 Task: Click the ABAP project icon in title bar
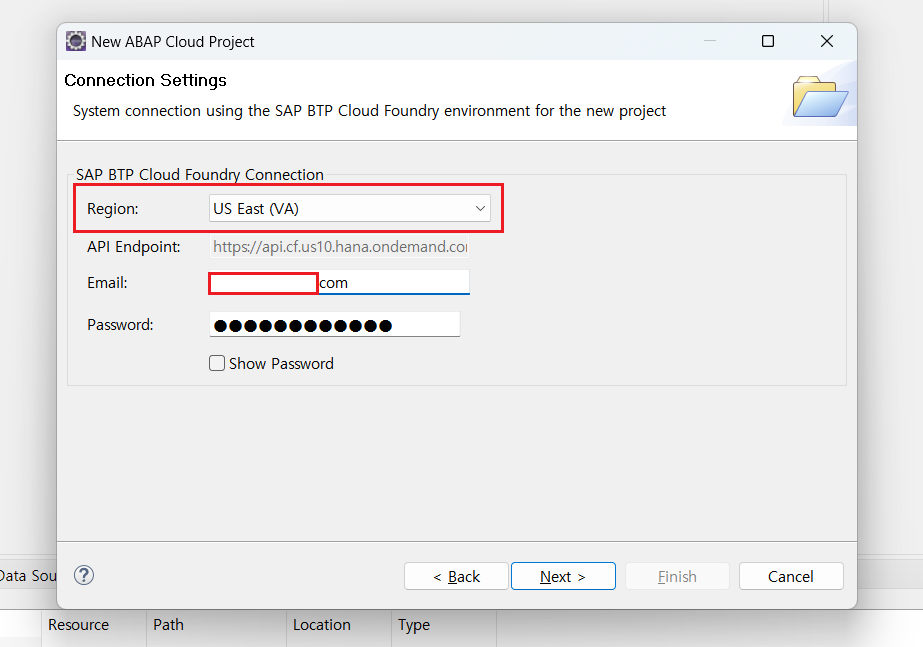[x=75, y=41]
